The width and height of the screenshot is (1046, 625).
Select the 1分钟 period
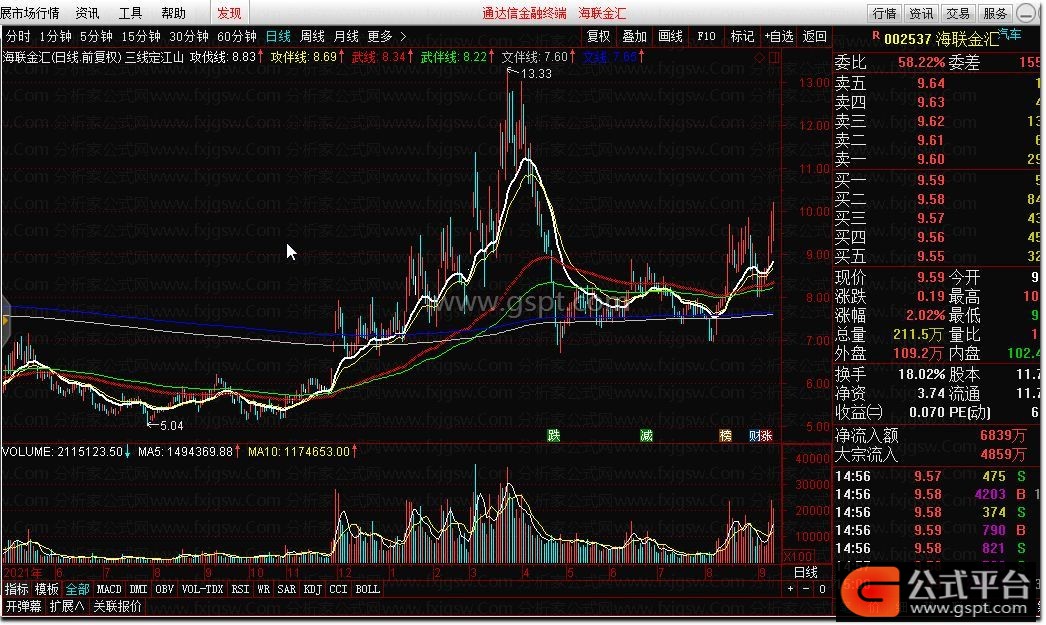pyautogui.click(x=55, y=36)
